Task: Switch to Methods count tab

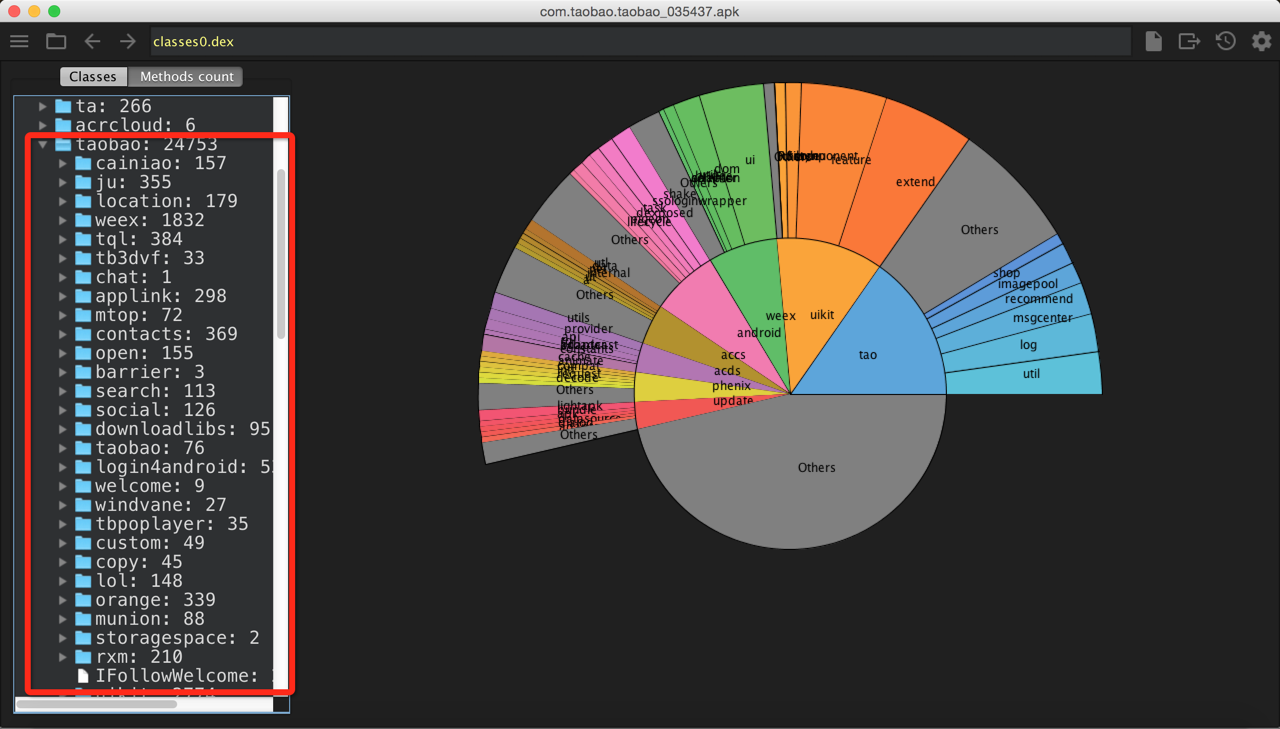Action: (x=186, y=77)
